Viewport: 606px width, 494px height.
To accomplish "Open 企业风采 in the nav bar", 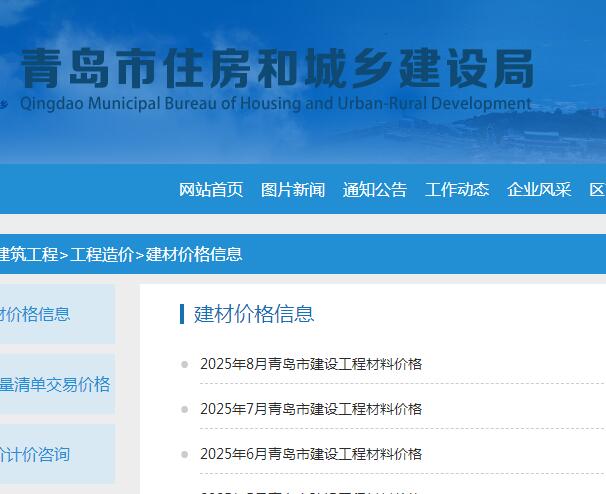I will [x=539, y=190].
